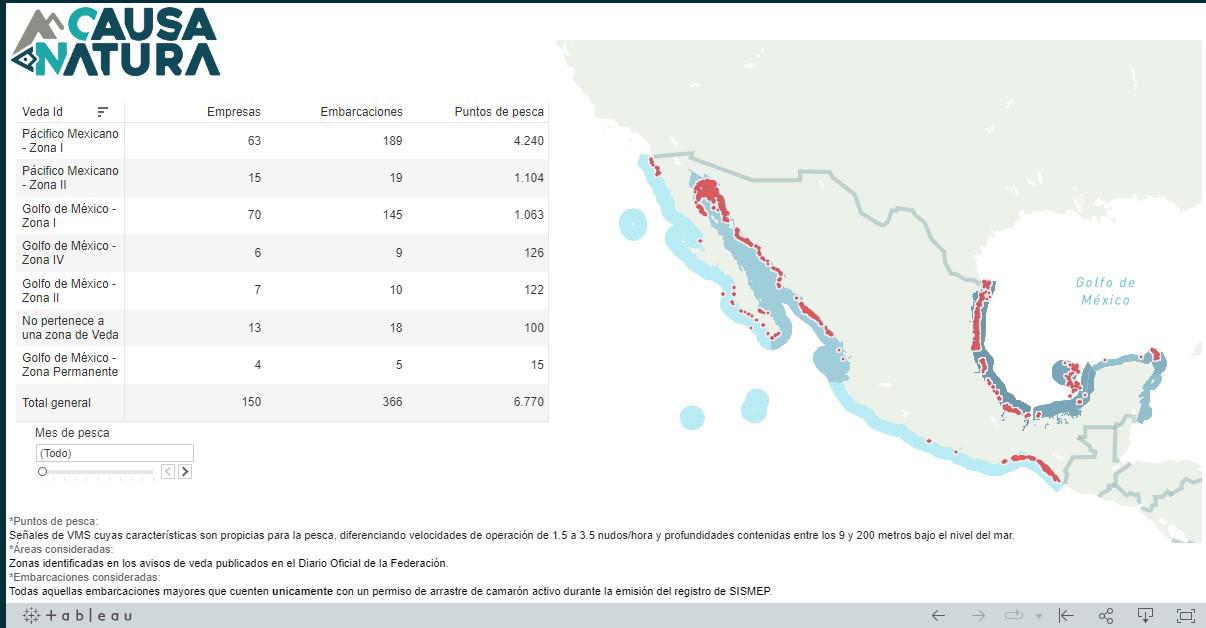Step to next Mes de pesca value
Screen dimensions: 1206x628
[x=185, y=471]
